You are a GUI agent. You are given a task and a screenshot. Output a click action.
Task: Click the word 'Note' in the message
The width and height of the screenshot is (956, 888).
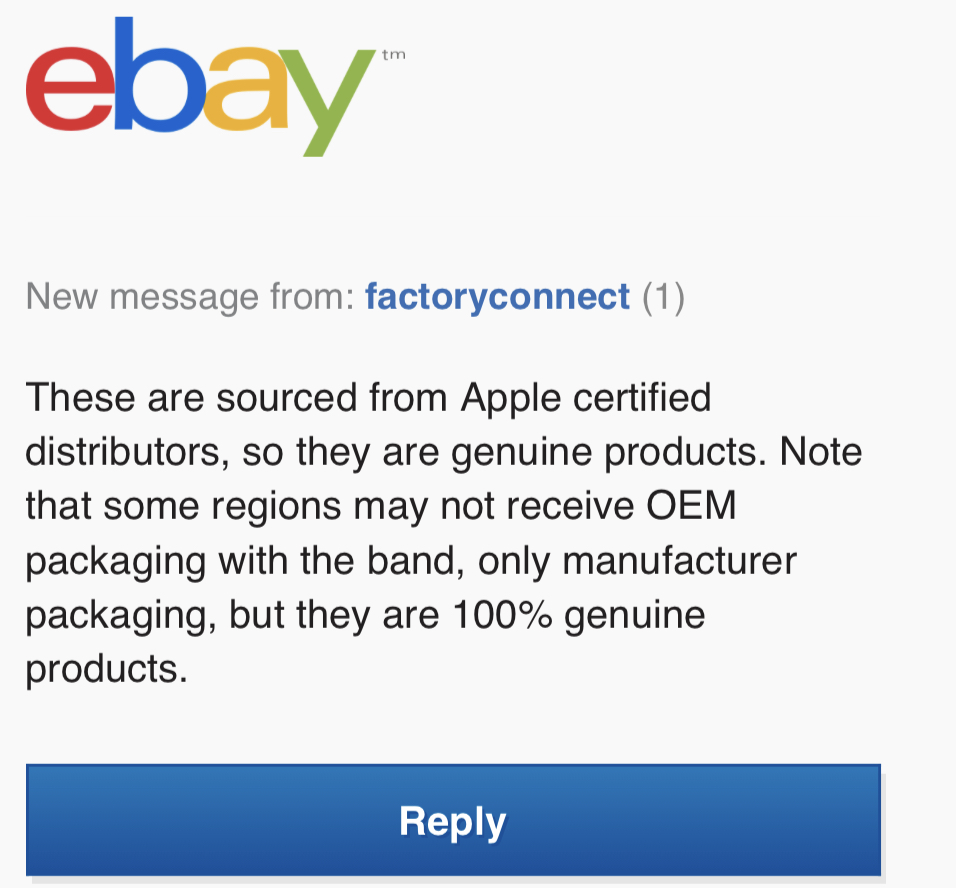(821, 452)
